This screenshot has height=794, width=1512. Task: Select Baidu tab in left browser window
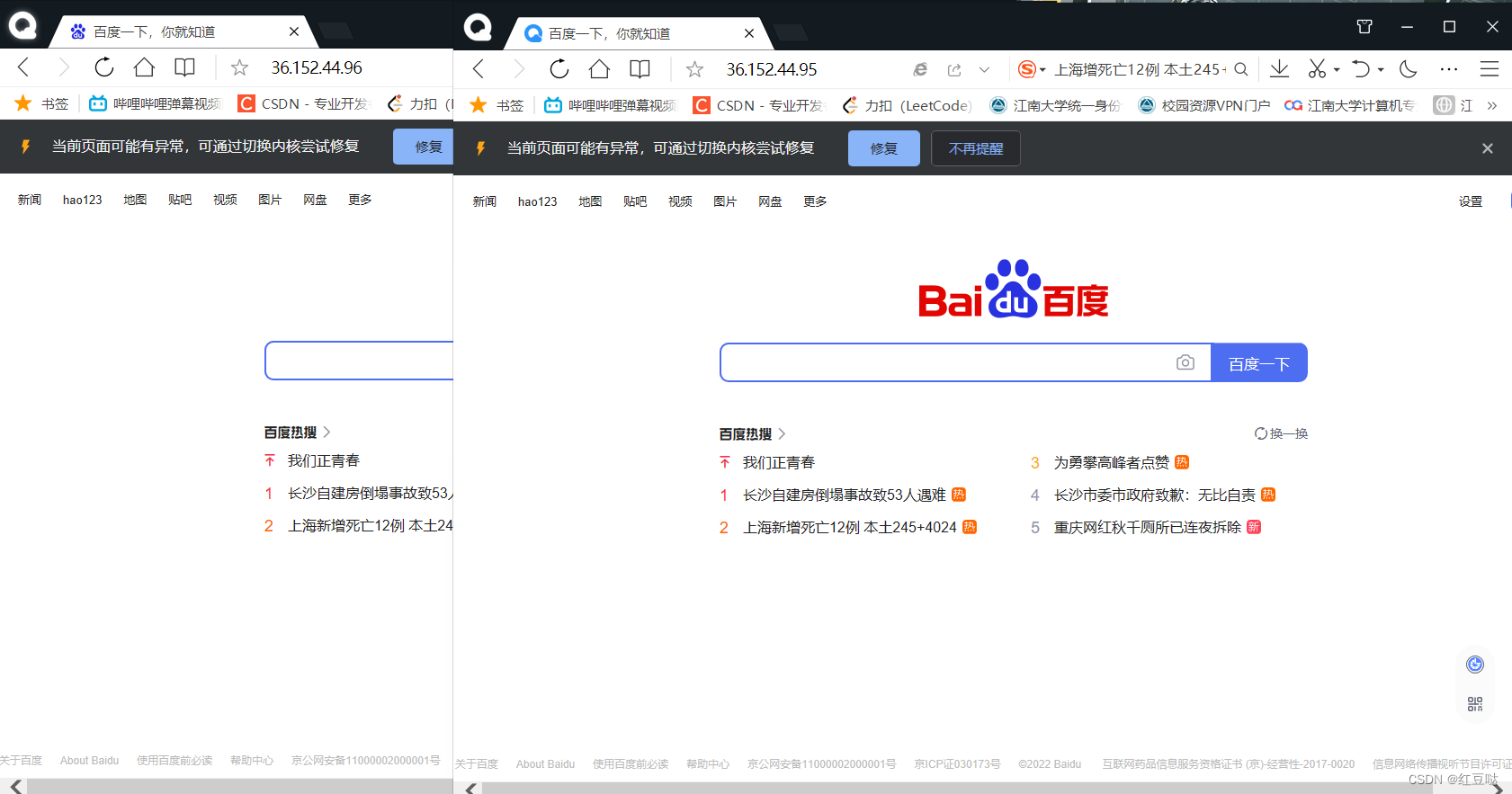(183, 31)
